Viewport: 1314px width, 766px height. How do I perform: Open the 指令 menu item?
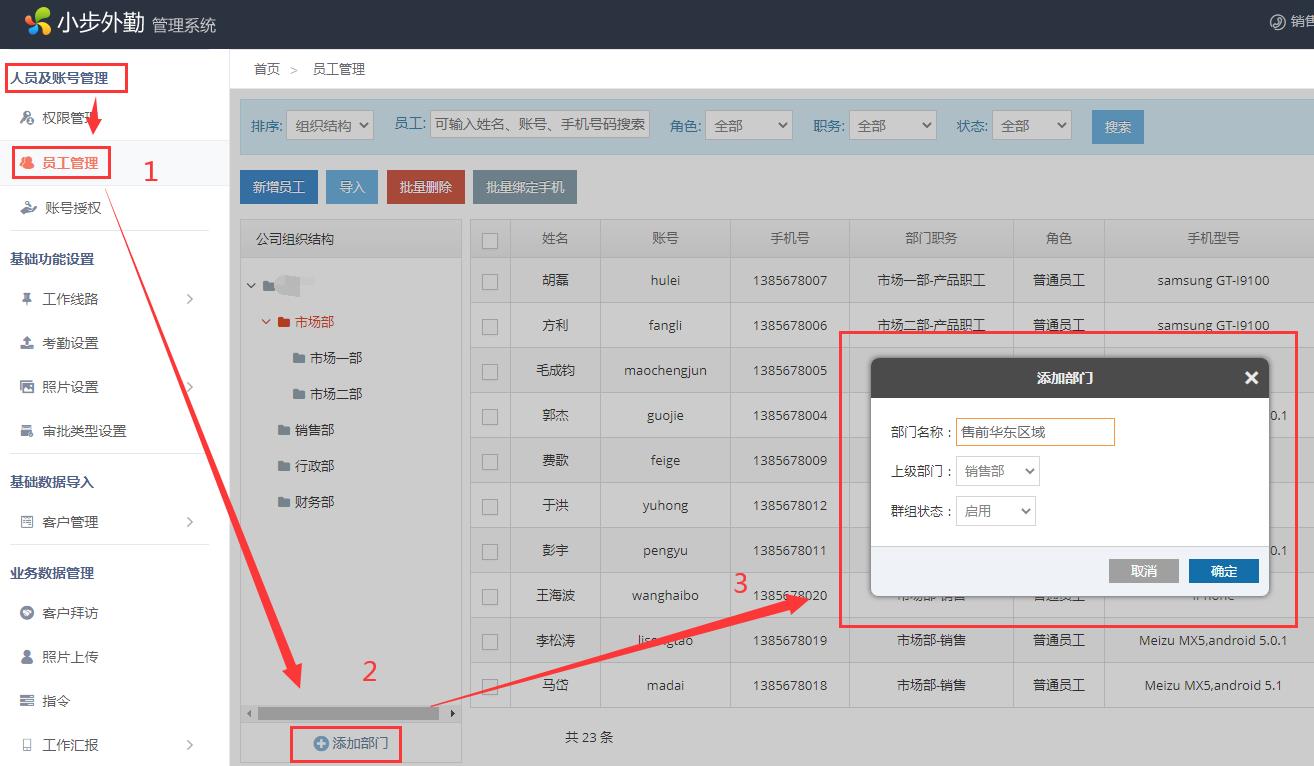[x=56, y=701]
